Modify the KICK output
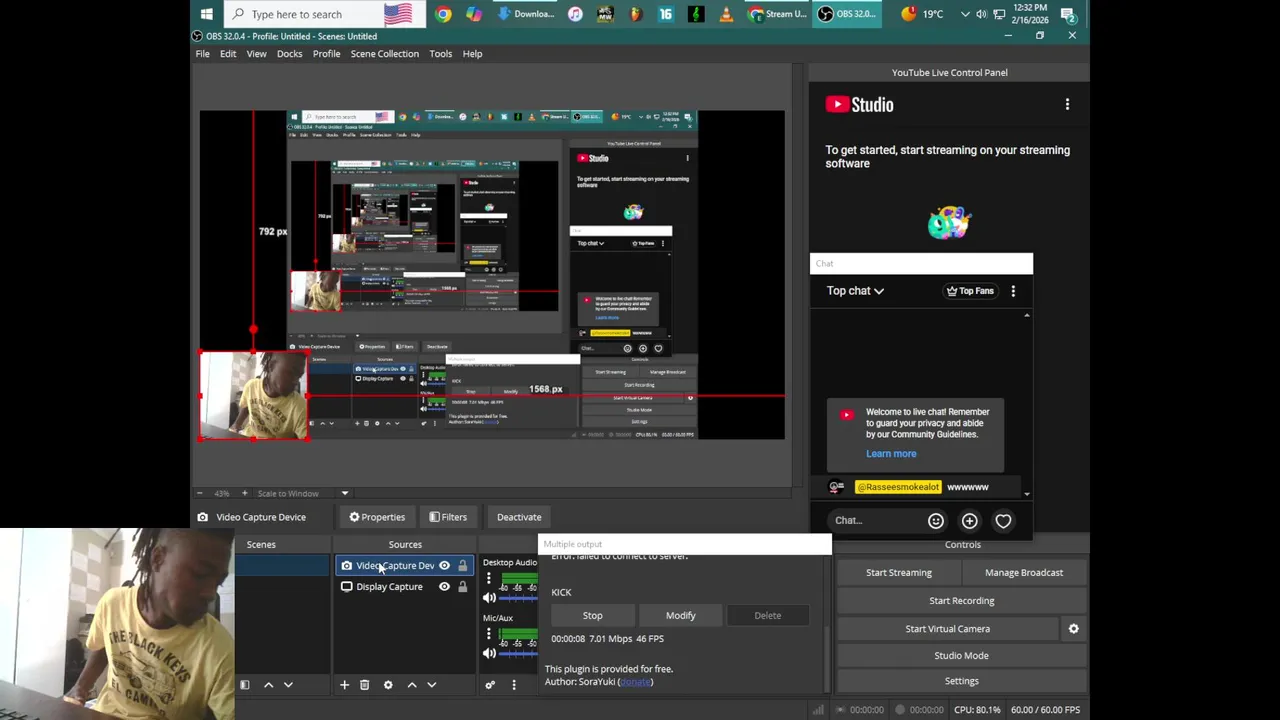The width and height of the screenshot is (1280, 720). click(x=681, y=616)
